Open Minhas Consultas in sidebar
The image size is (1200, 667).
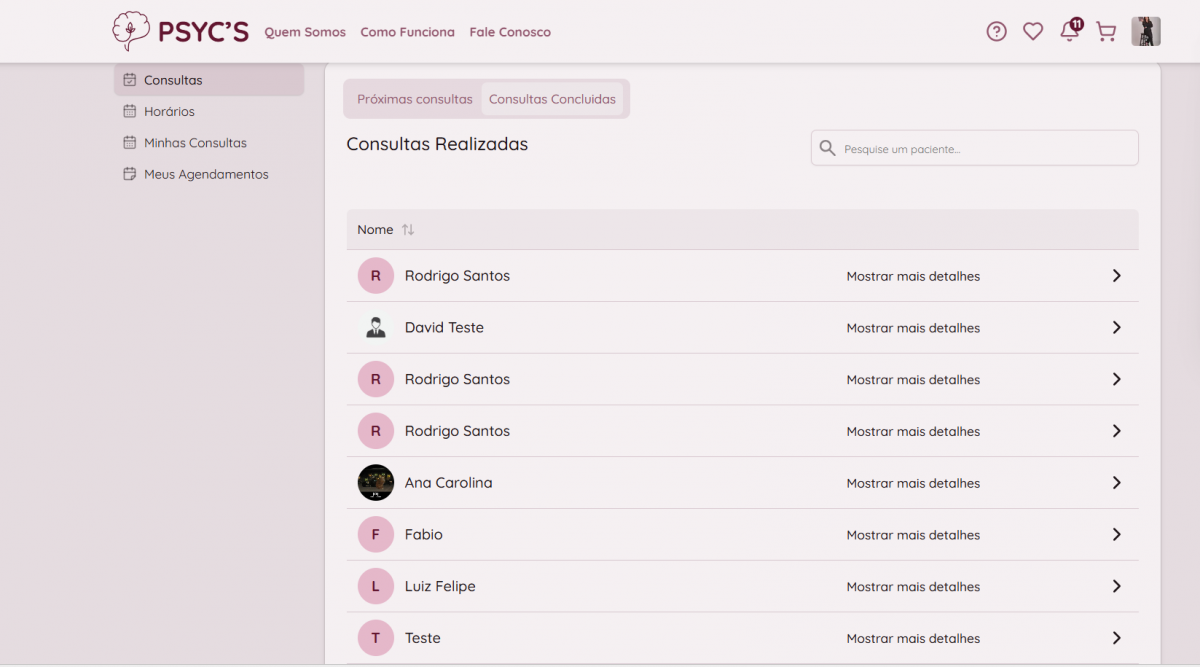coord(195,143)
